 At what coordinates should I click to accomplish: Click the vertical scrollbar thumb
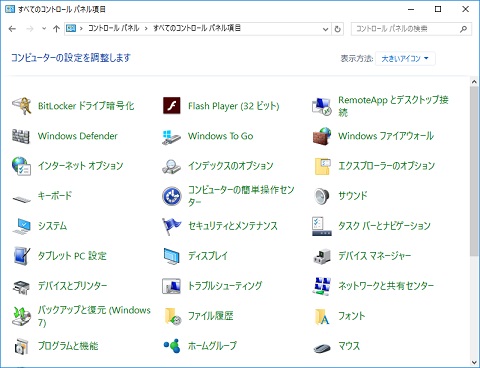pyautogui.click(x=474, y=171)
